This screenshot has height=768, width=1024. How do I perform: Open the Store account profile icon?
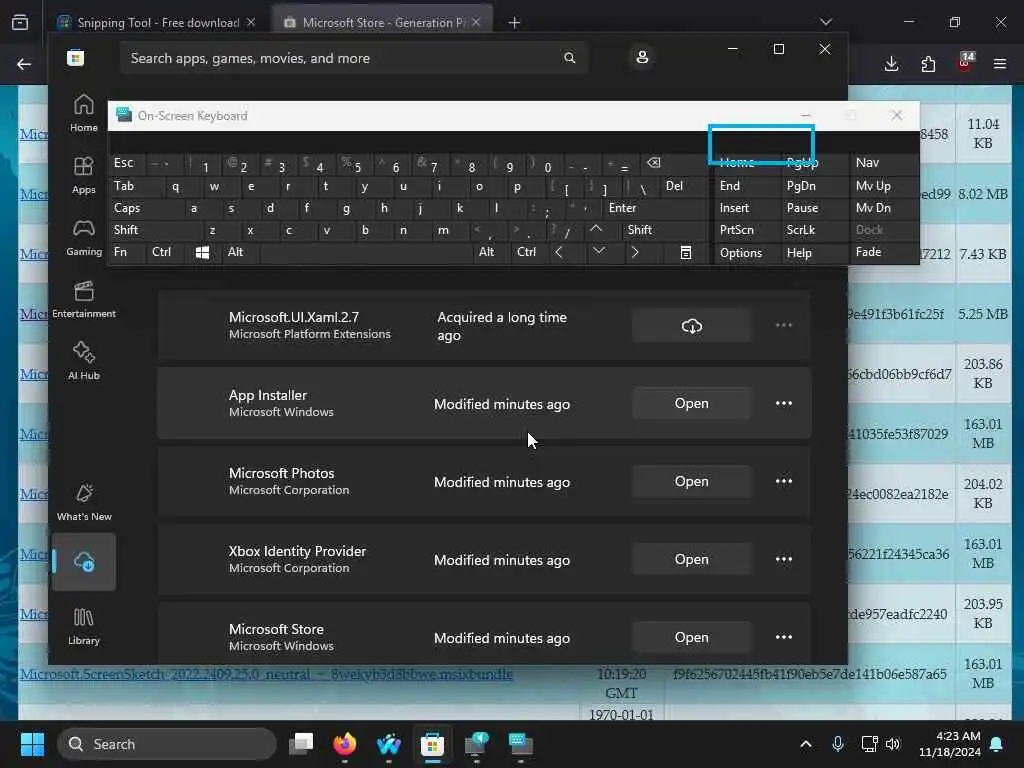(x=642, y=57)
